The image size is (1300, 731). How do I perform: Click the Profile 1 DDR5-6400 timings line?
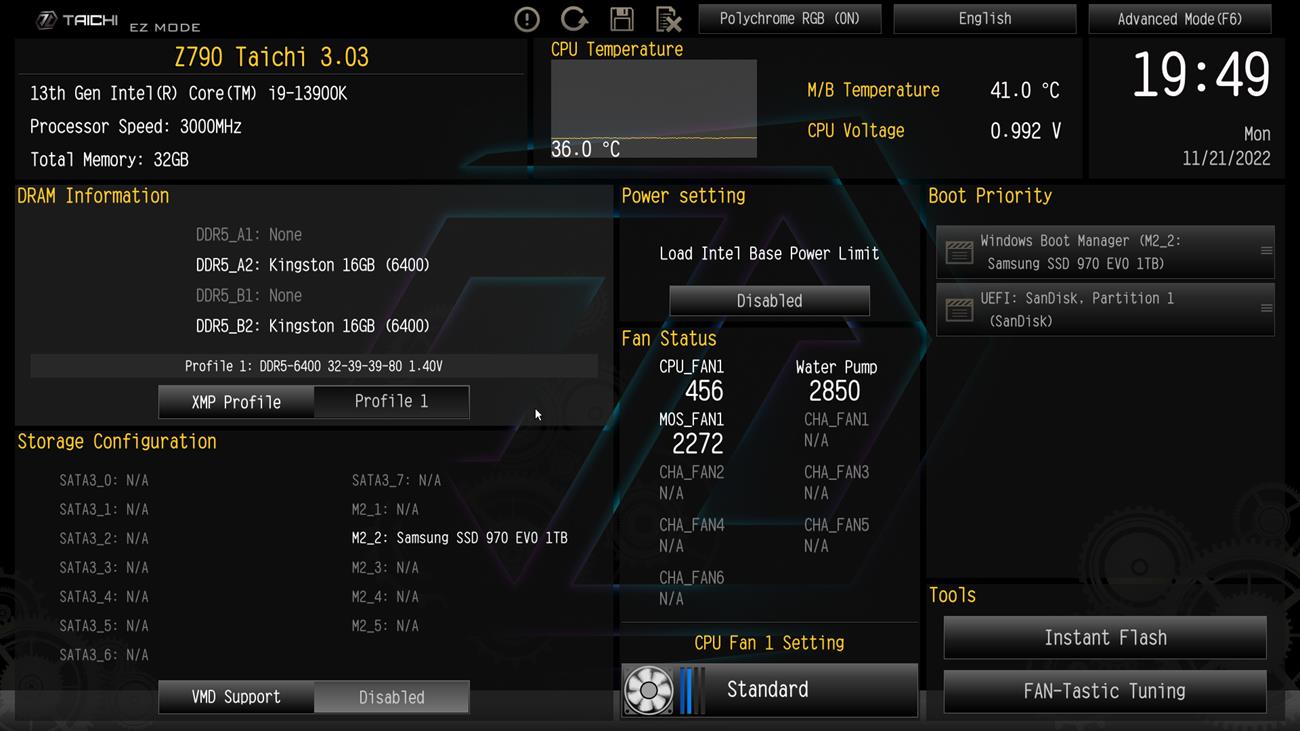tap(314, 366)
